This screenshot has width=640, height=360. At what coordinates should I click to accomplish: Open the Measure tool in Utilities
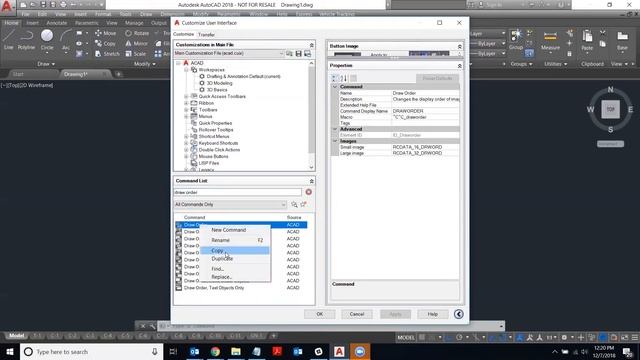click(x=550, y=40)
